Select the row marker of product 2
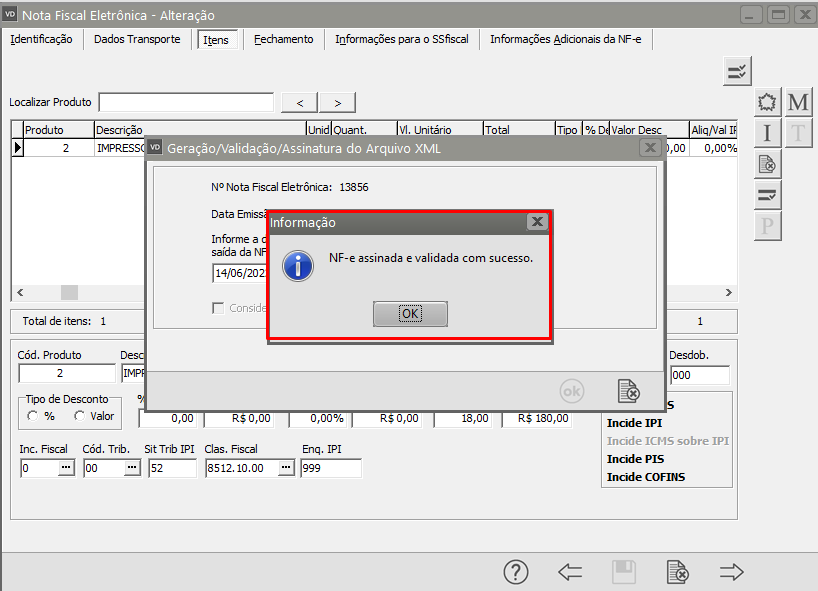Screen dimensions: 818x591 [18, 148]
